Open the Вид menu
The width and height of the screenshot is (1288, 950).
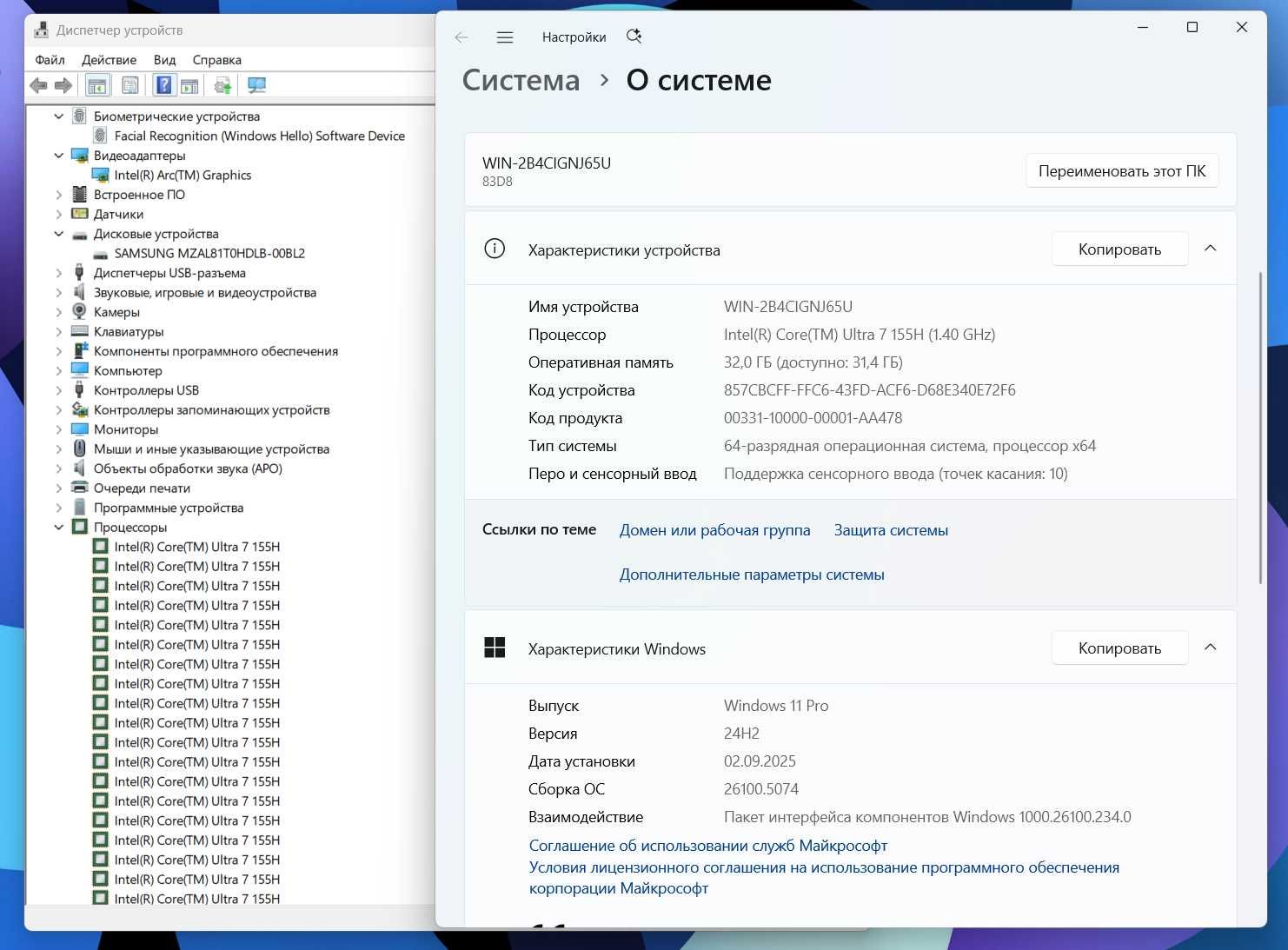click(x=164, y=60)
